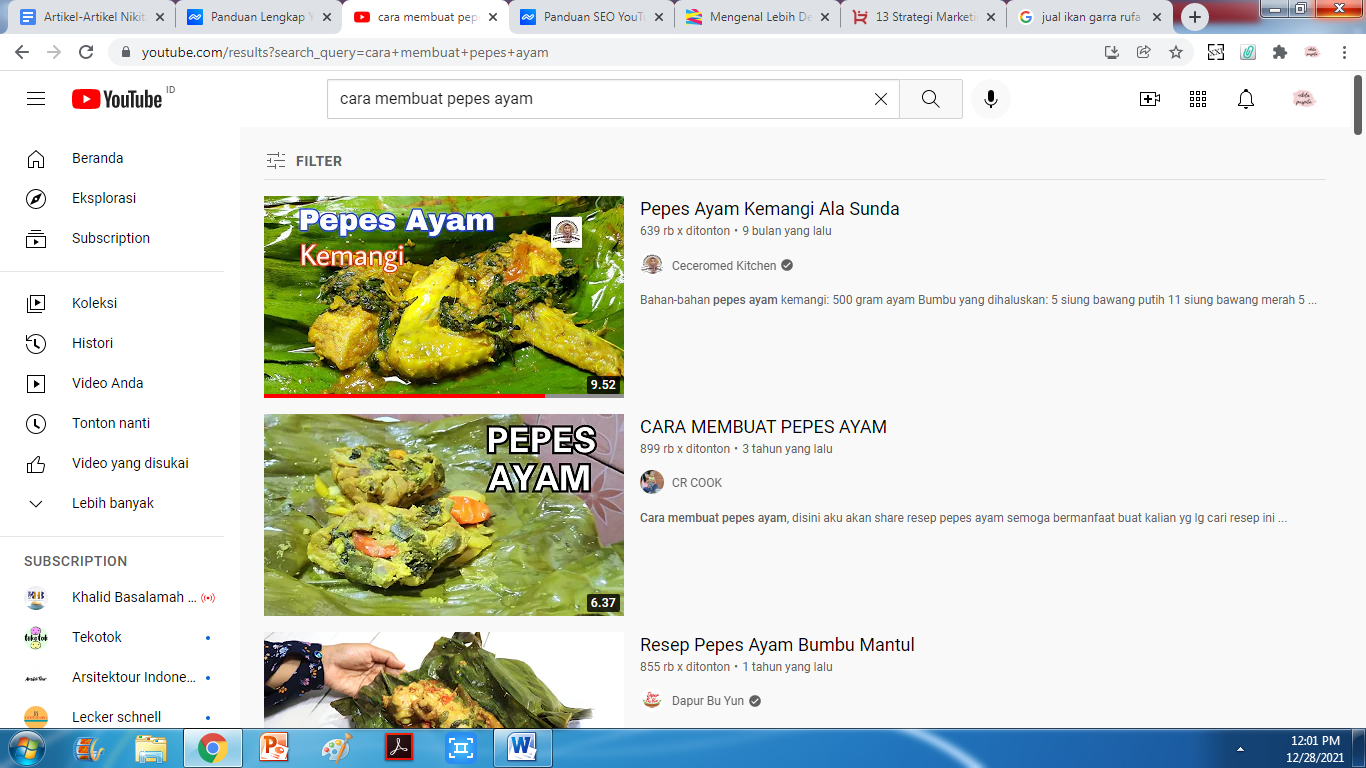1366x768 pixels.
Task: Open the Chrome three-dot menu
Action: coord(1344,52)
